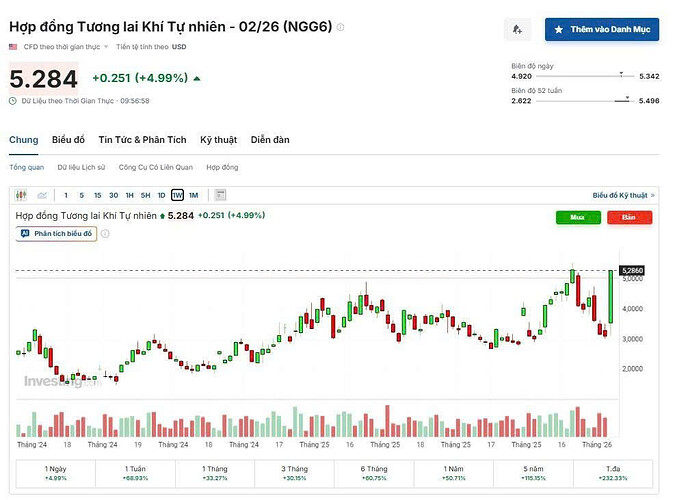This screenshot has height=500, width=675.
Task: Click the Thêm vào Danh Mục button
Action: pyautogui.click(x=602, y=30)
